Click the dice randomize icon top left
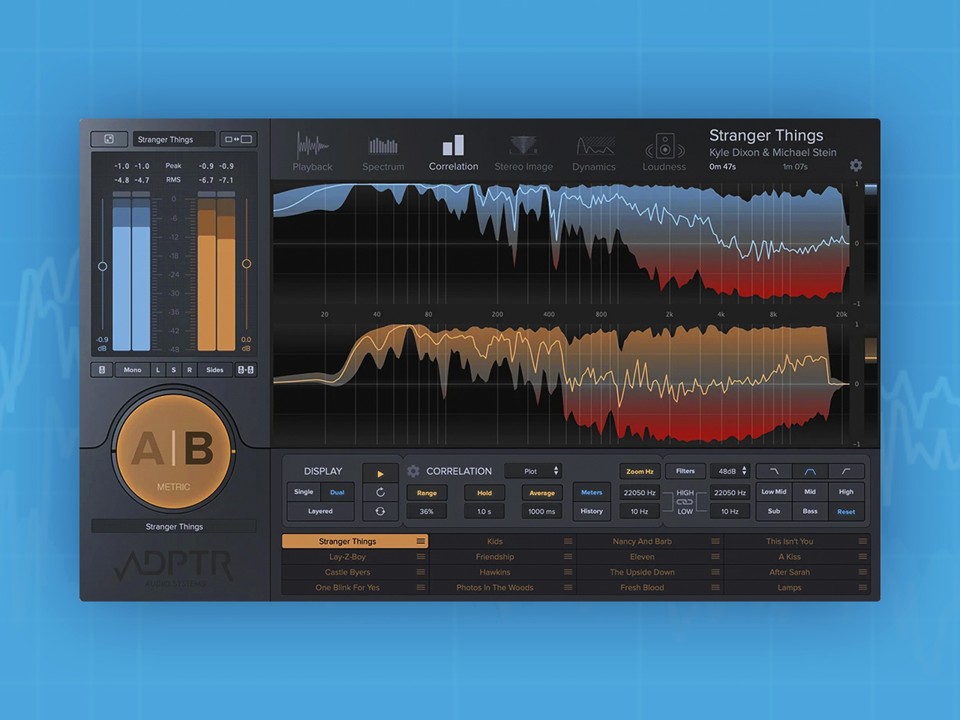The image size is (960, 720). (x=109, y=139)
